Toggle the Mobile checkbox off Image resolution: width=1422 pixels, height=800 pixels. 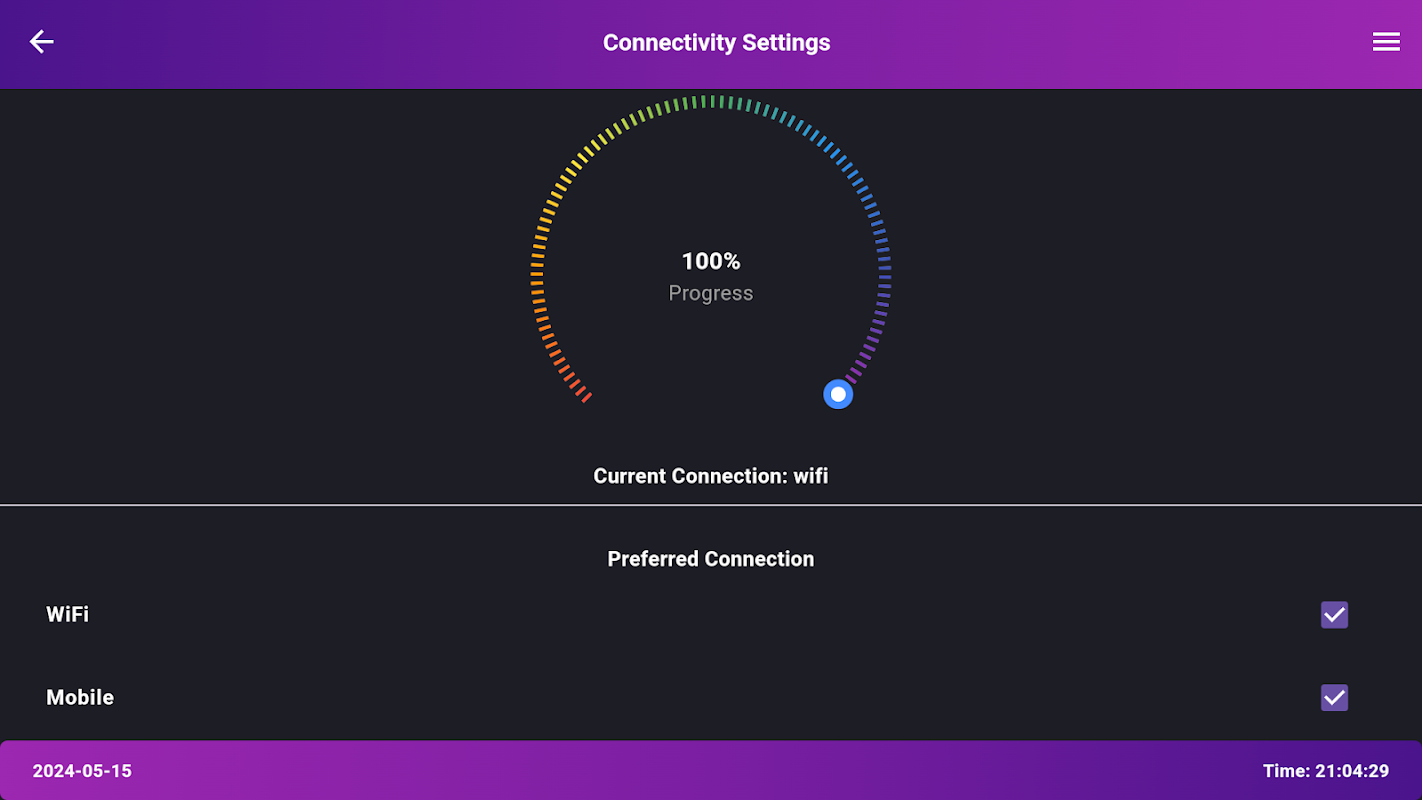[1334, 697]
